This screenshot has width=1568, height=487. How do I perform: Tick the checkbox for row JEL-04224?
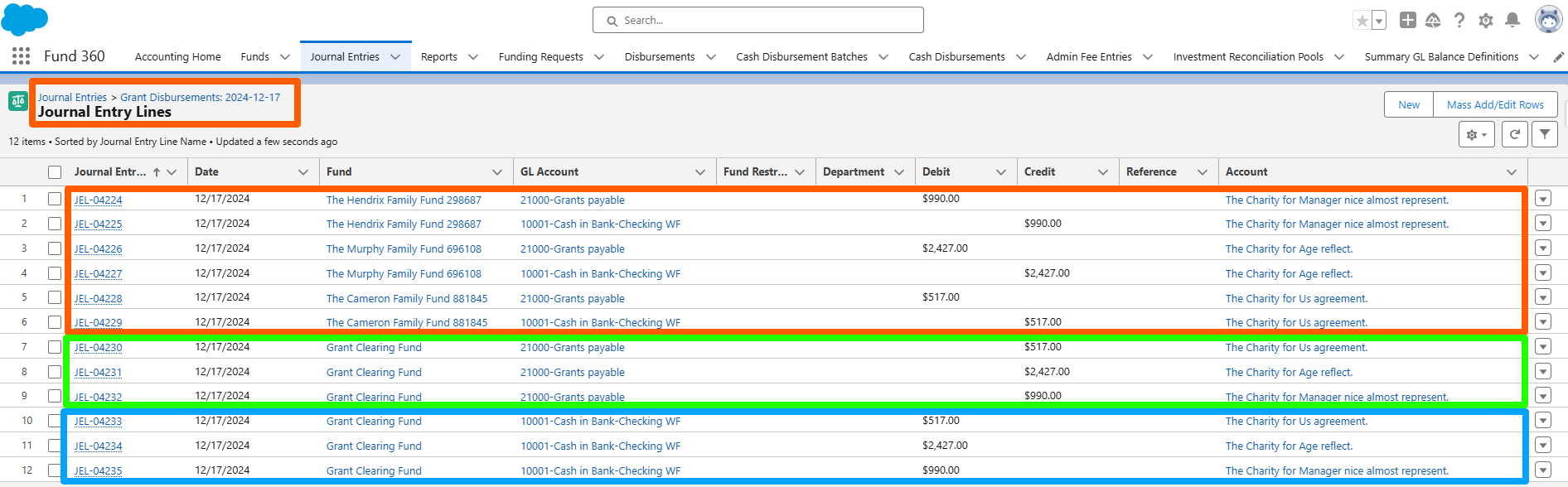pos(55,199)
